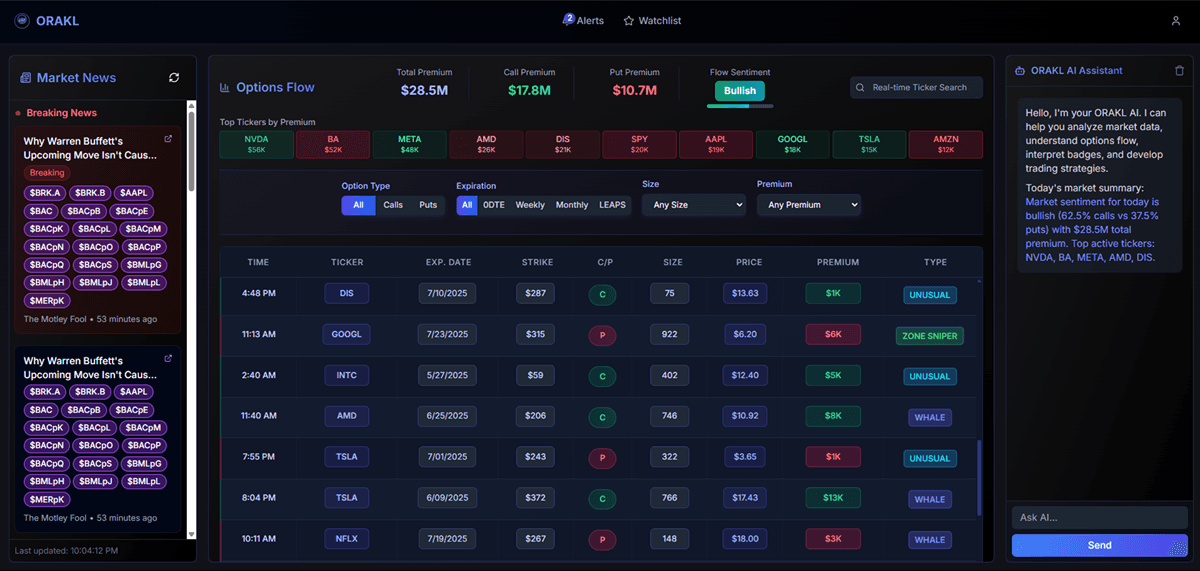Open the Watchlist star icon
The image size is (1200, 571).
pyautogui.click(x=629, y=21)
